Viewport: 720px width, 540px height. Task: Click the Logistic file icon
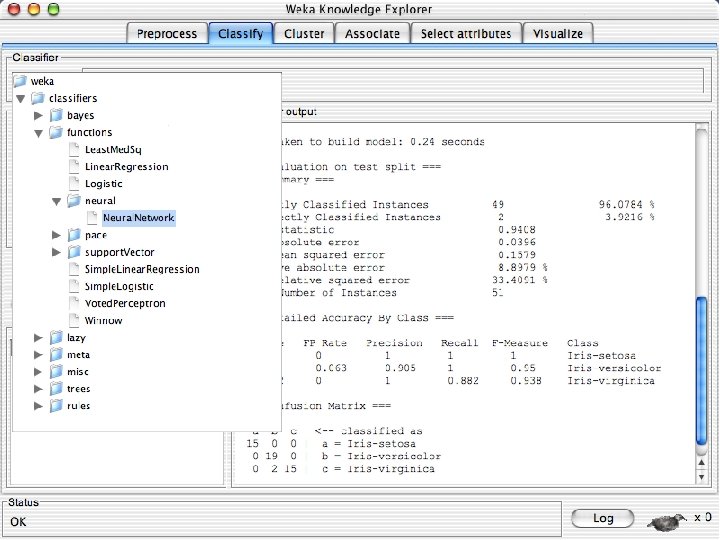coord(74,183)
